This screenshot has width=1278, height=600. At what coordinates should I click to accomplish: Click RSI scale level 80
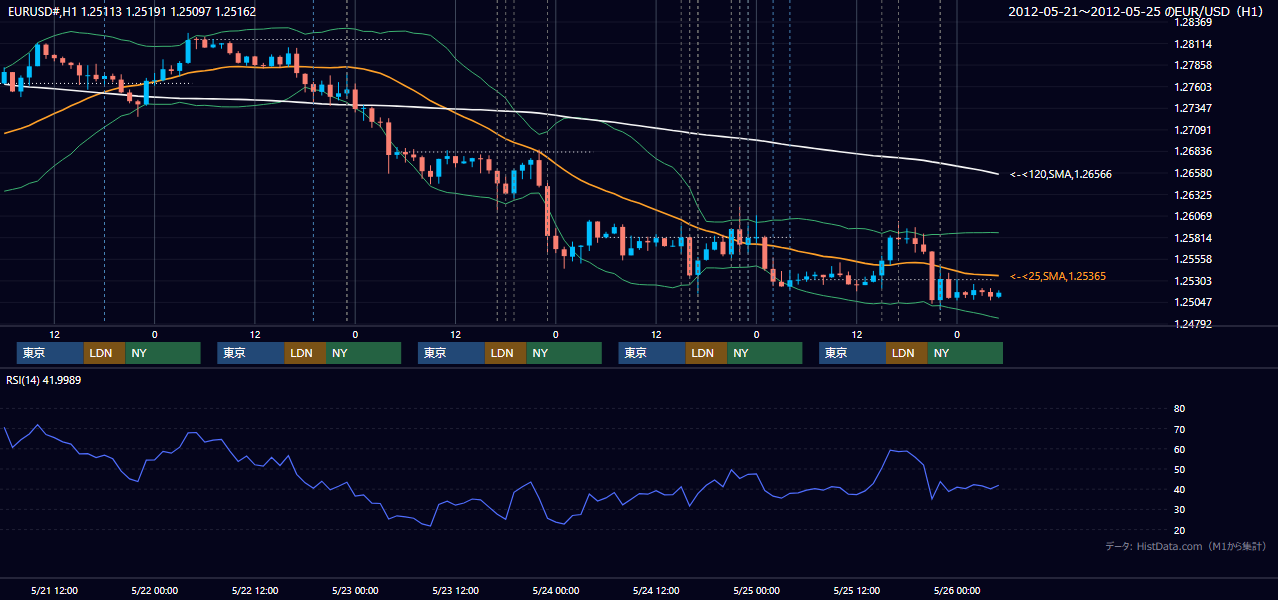[1179, 409]
